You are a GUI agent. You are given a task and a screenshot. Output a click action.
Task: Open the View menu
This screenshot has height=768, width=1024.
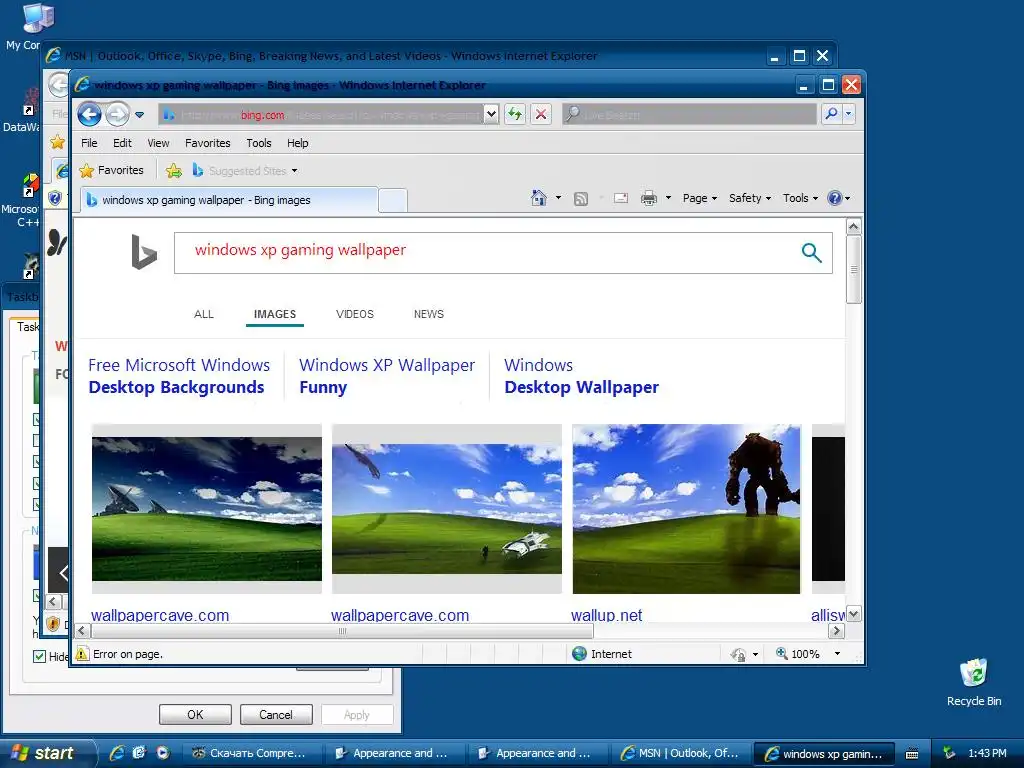click(158, 143)
